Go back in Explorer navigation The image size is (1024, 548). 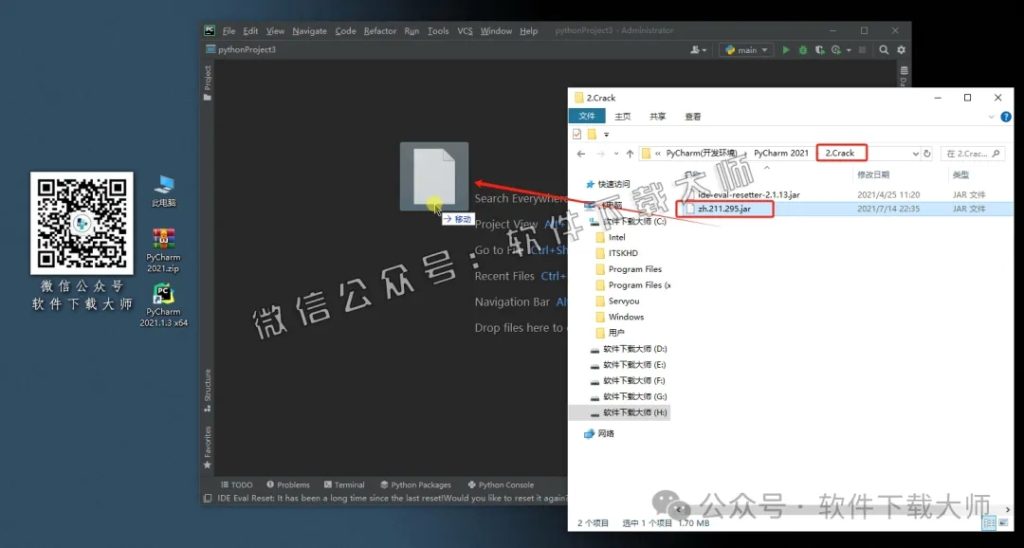tap(581, 153)
